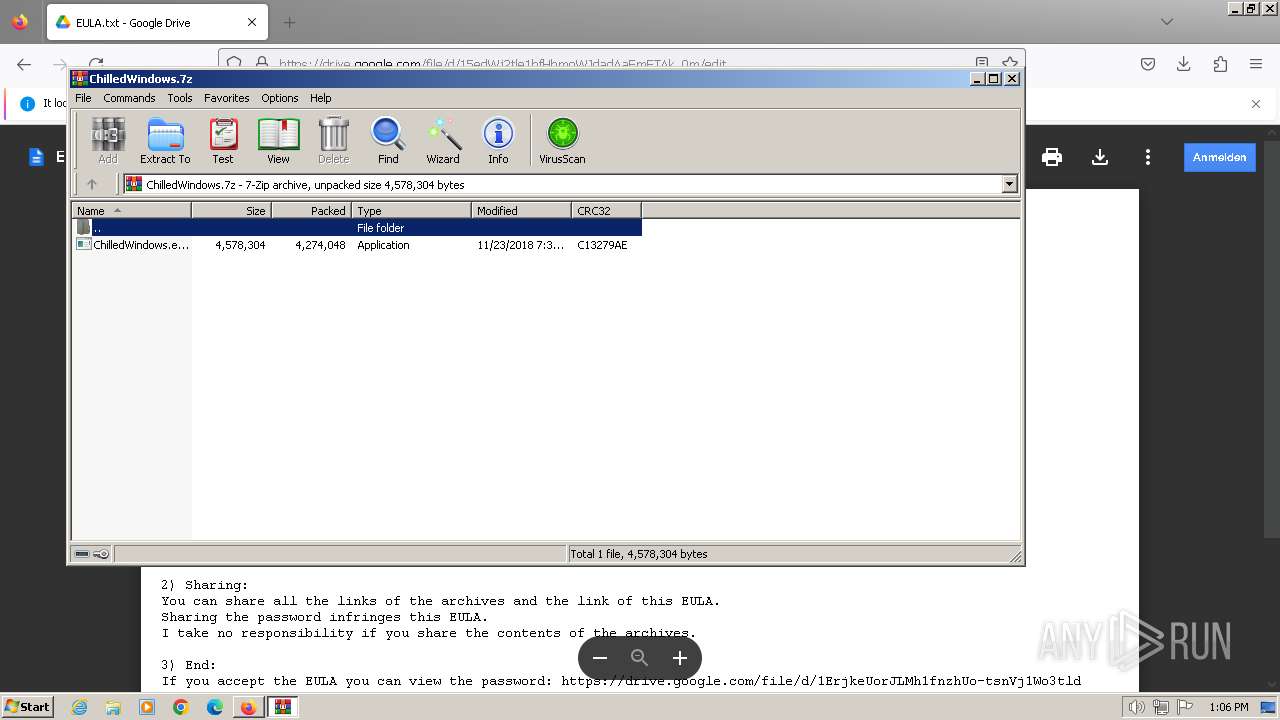Go up one folder level arrow
The height and width of the screenshot is (720, 1280).
click(x=92, y=184)
